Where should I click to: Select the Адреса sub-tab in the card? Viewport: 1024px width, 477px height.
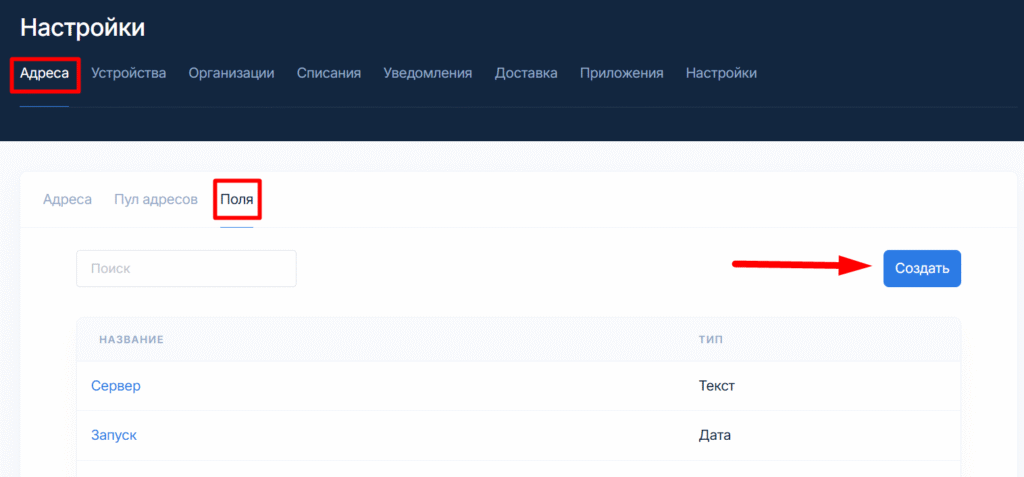pos(67,199)
